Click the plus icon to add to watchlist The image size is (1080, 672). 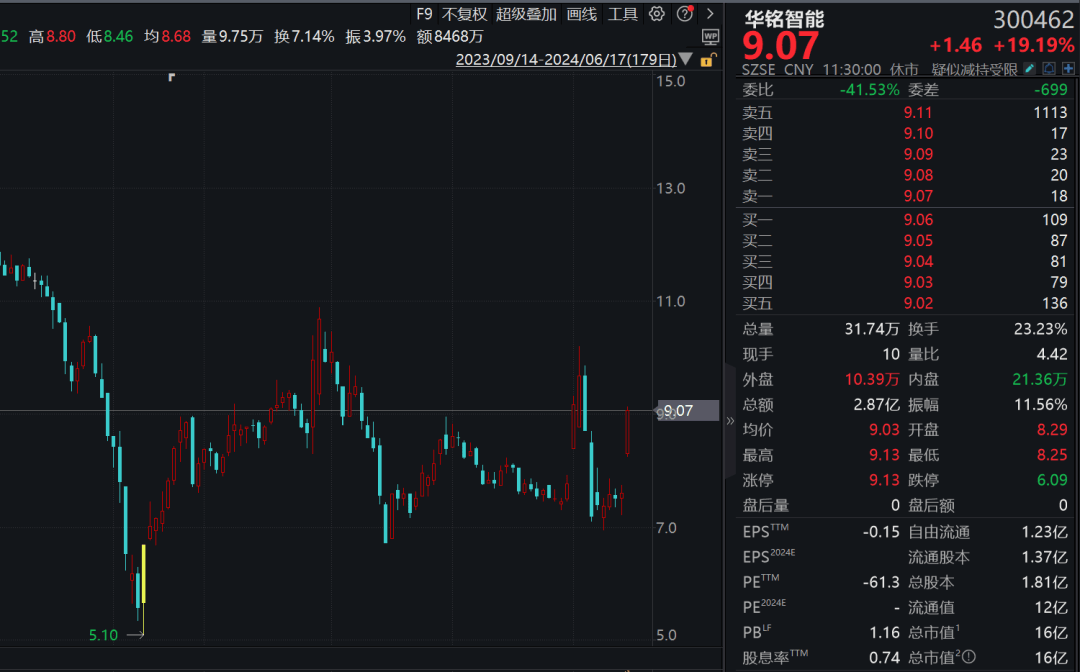[1066, 69]
